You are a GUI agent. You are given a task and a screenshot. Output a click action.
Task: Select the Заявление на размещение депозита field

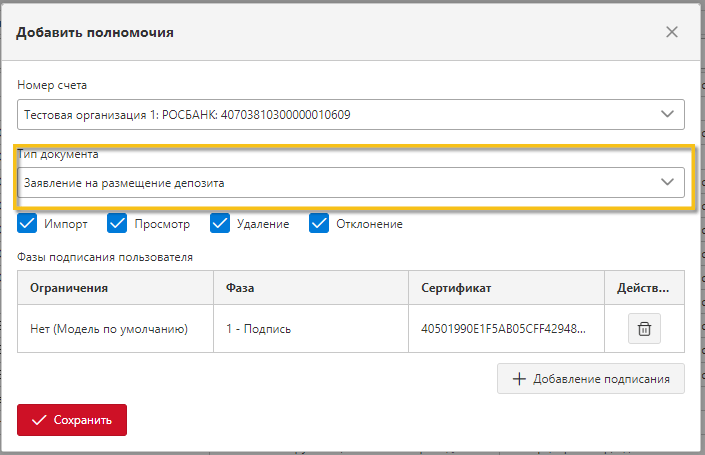click(351, 183)
